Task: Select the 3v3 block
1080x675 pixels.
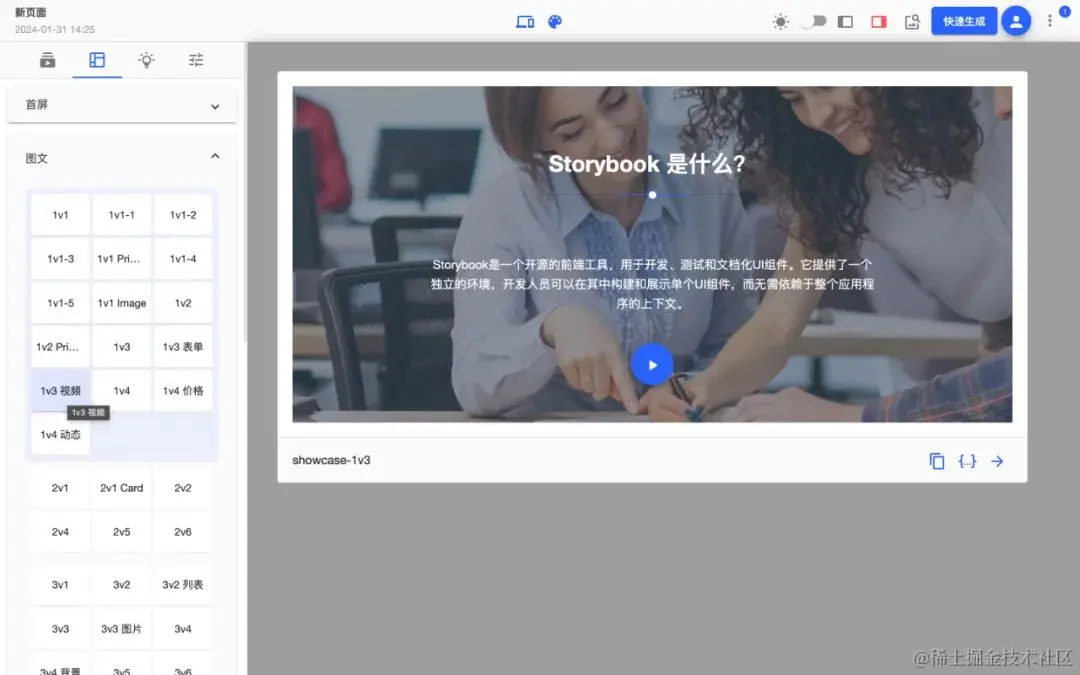Action: click(x=61, y=629)
